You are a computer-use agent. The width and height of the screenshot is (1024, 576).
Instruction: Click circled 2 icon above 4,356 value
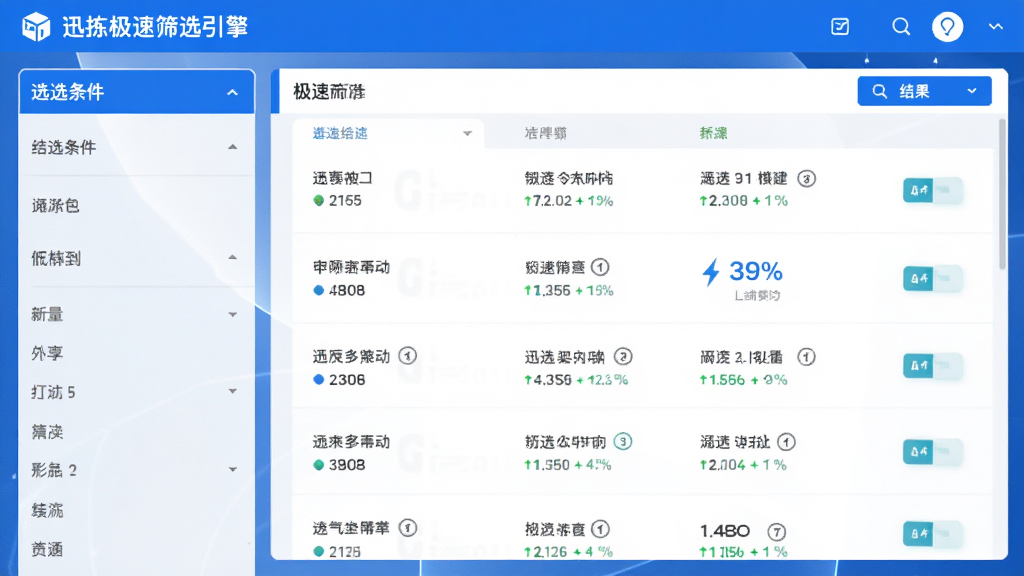pyautogui.click(x=623, y=357)
